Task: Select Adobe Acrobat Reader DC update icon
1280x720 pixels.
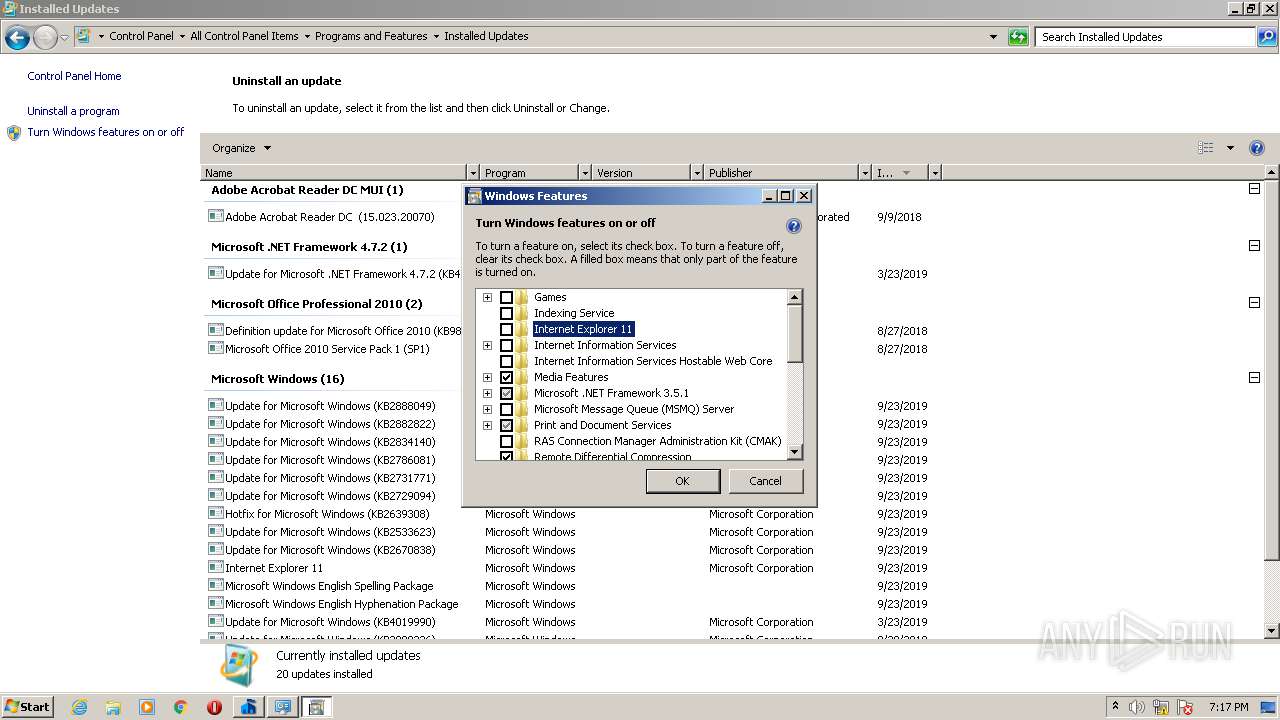Action: pos(215,216)
